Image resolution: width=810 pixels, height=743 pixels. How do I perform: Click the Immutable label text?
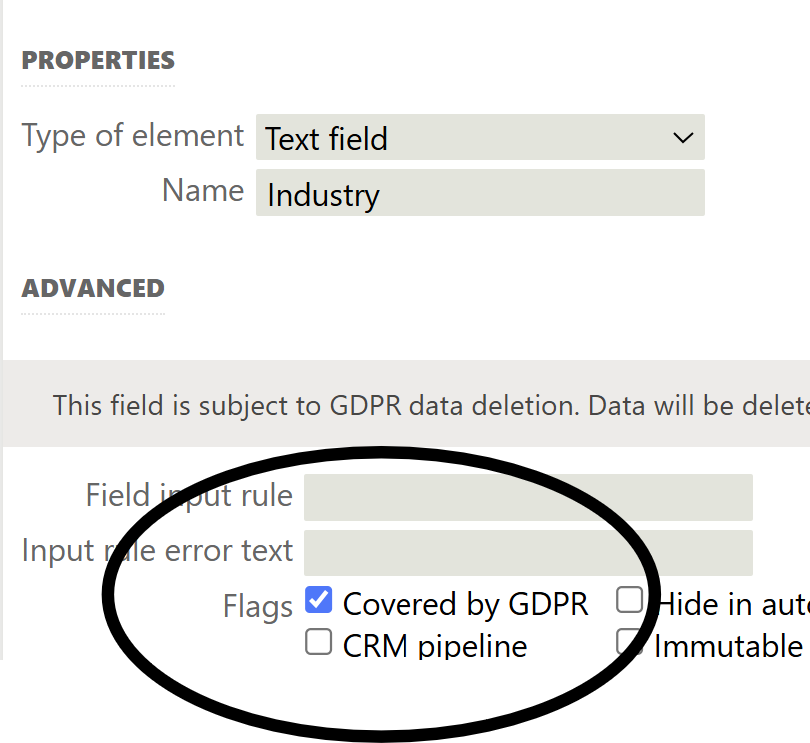click(x=727, y=645)
